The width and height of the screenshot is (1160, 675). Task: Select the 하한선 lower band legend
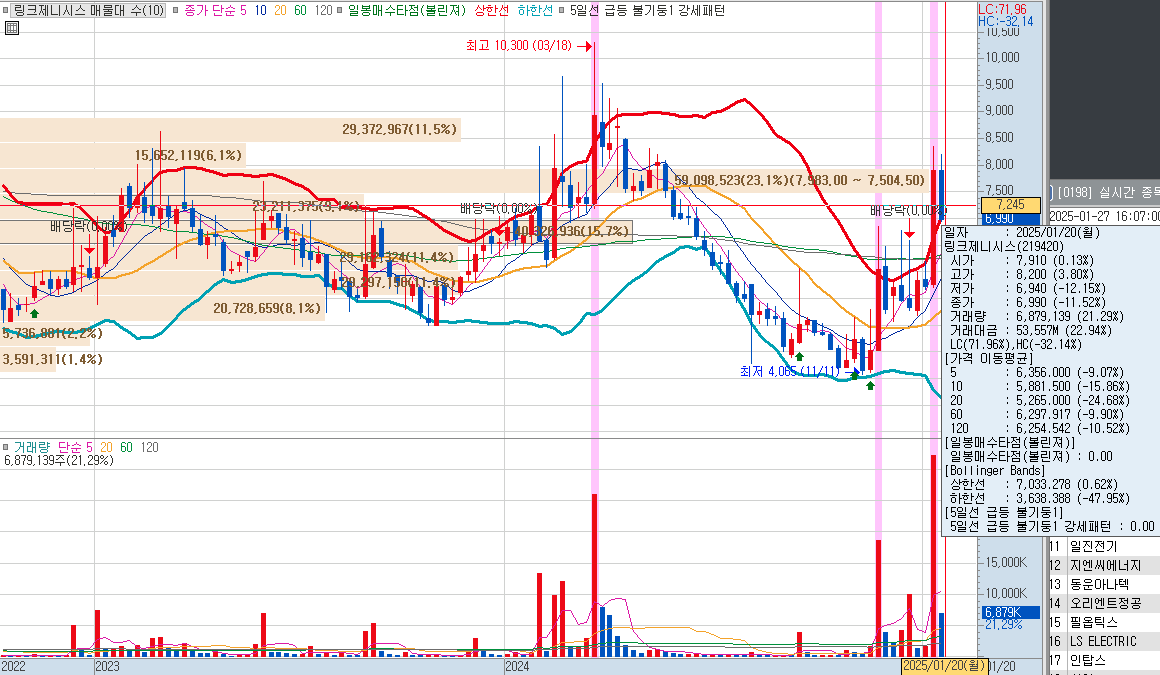point(535,10)
